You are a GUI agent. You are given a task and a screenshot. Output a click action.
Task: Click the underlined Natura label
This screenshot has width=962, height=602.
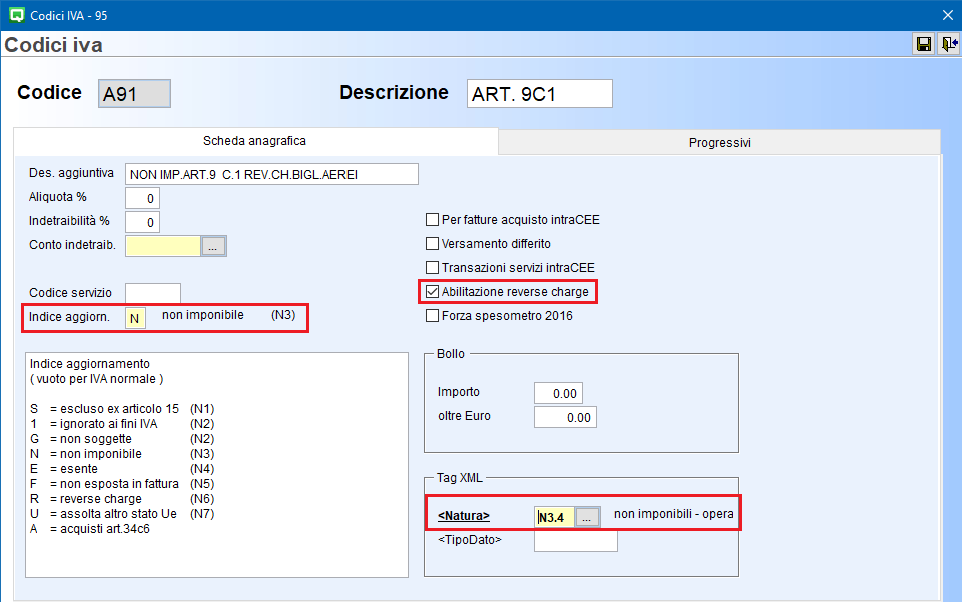tap(464, 516)
